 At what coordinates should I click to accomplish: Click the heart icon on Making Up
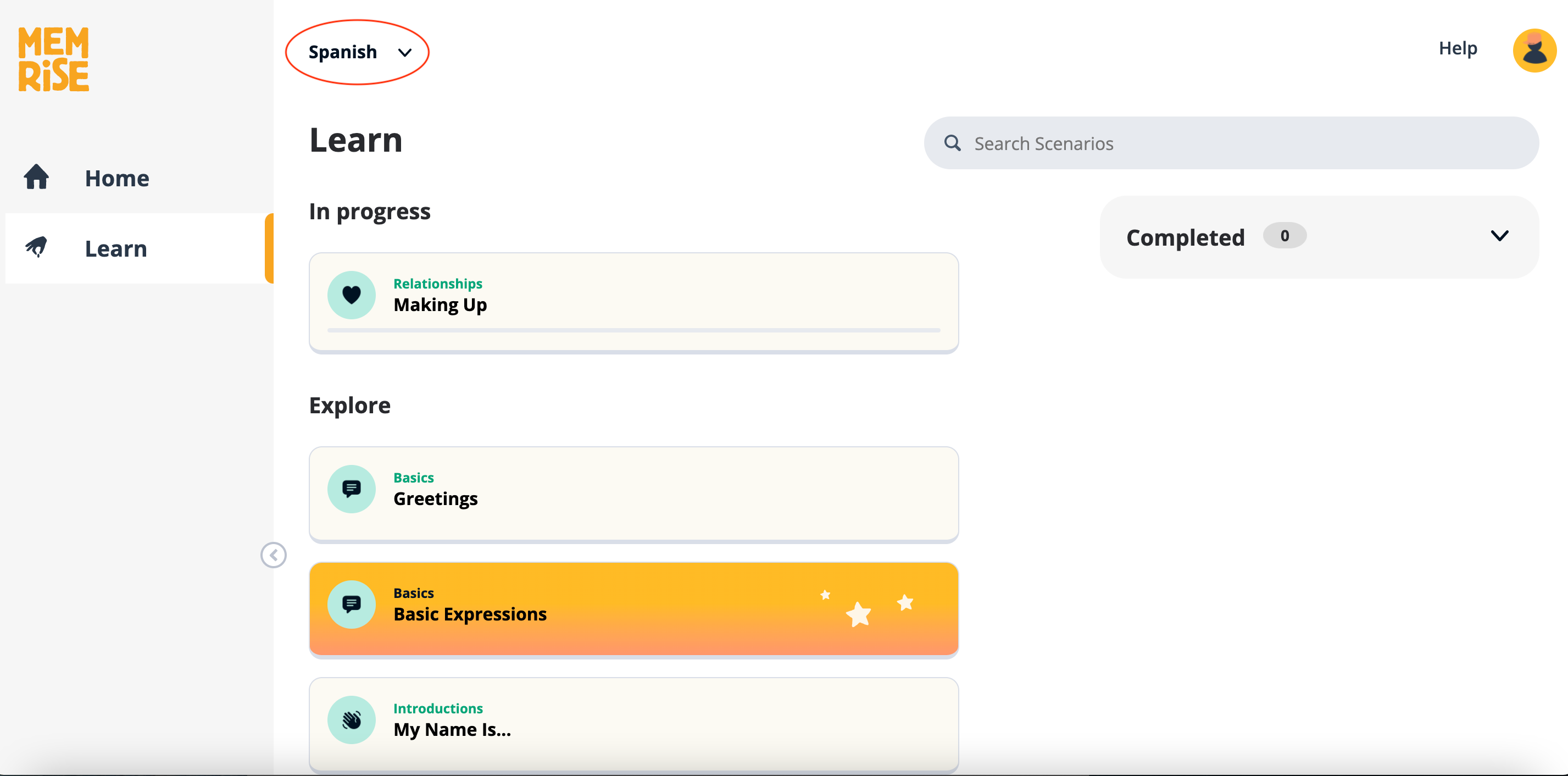[351, 295]
